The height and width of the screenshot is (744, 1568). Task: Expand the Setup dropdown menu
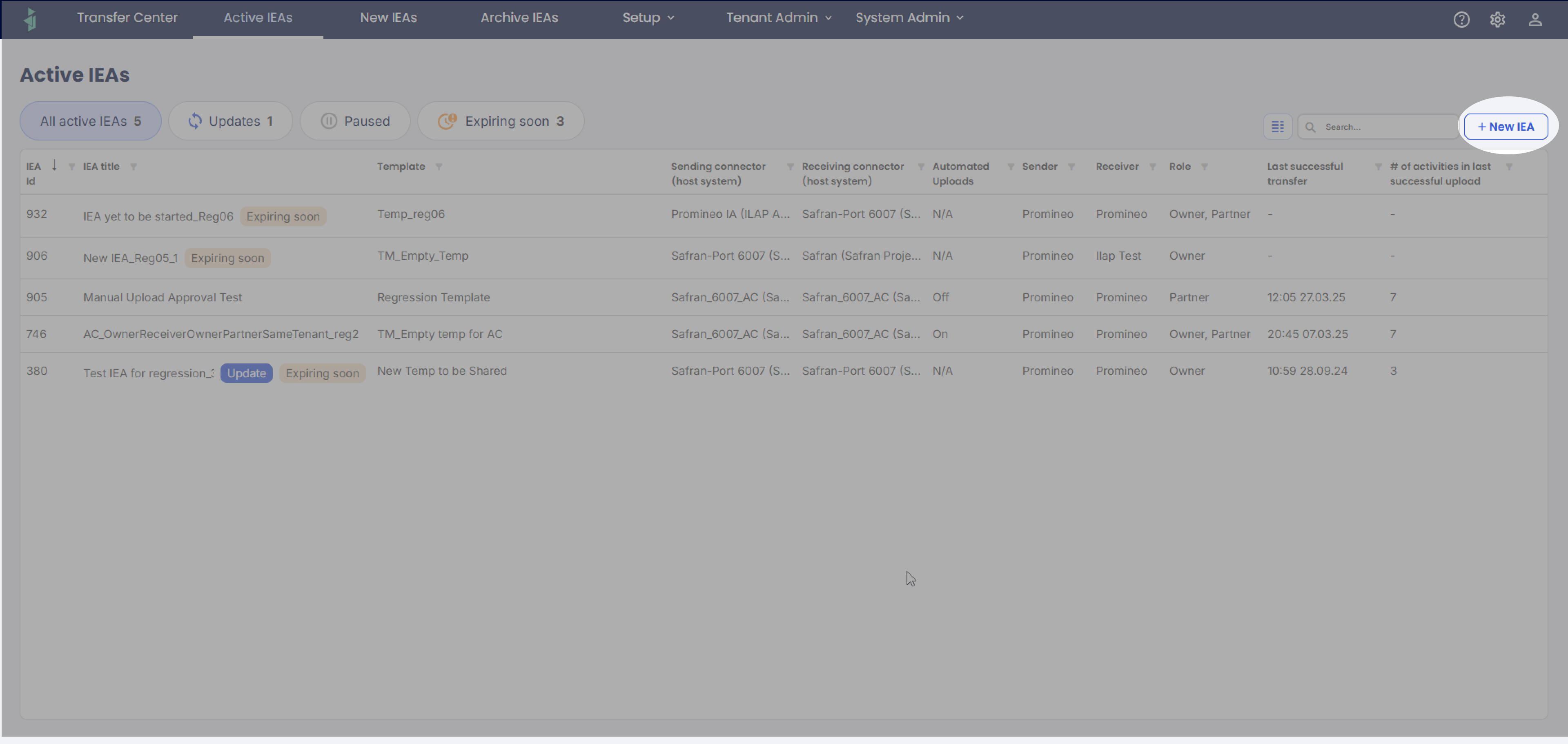tap(648, 18)
